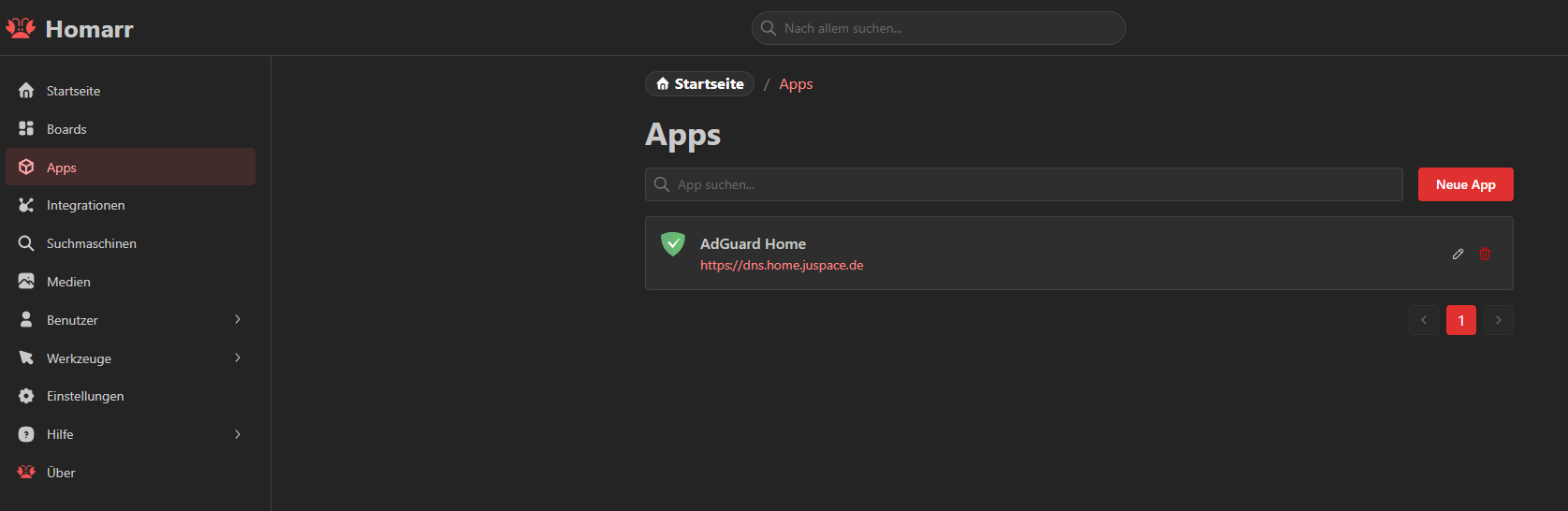
Task: Open the Über page from the sidebar
Action: click(x=61, y=473)
